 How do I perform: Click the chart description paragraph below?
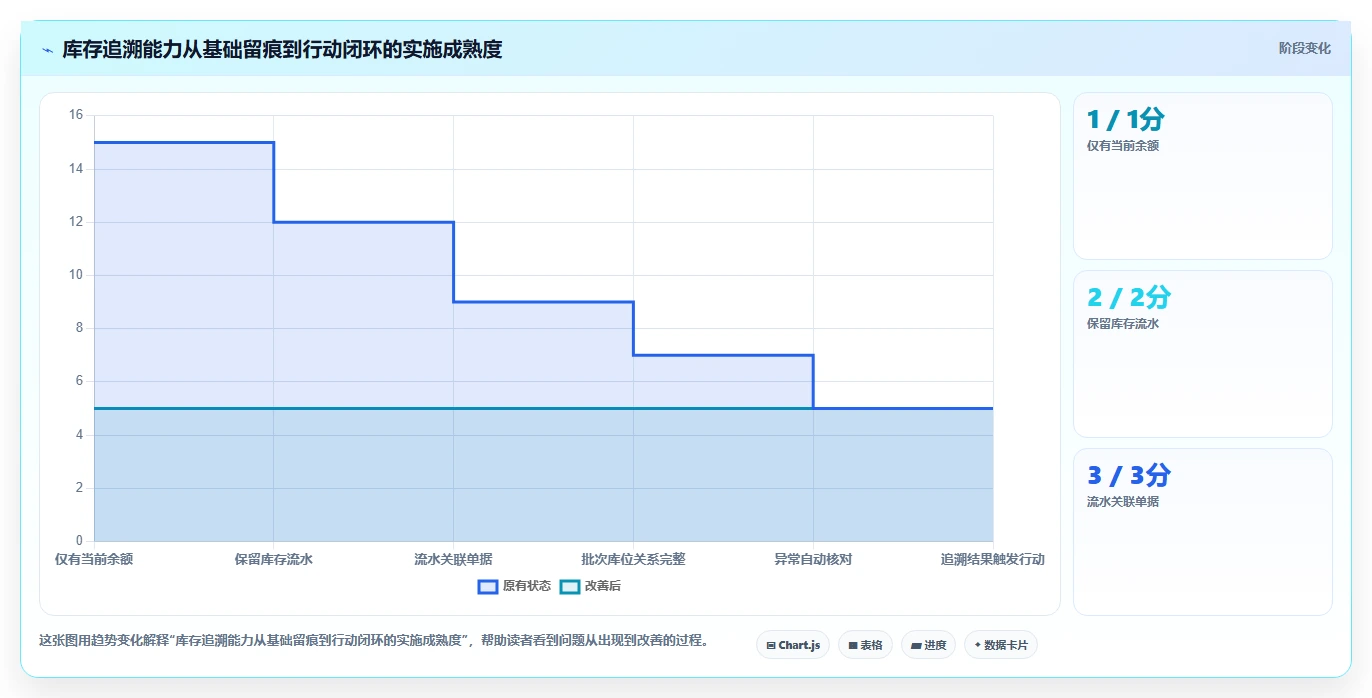coord(374,641)
